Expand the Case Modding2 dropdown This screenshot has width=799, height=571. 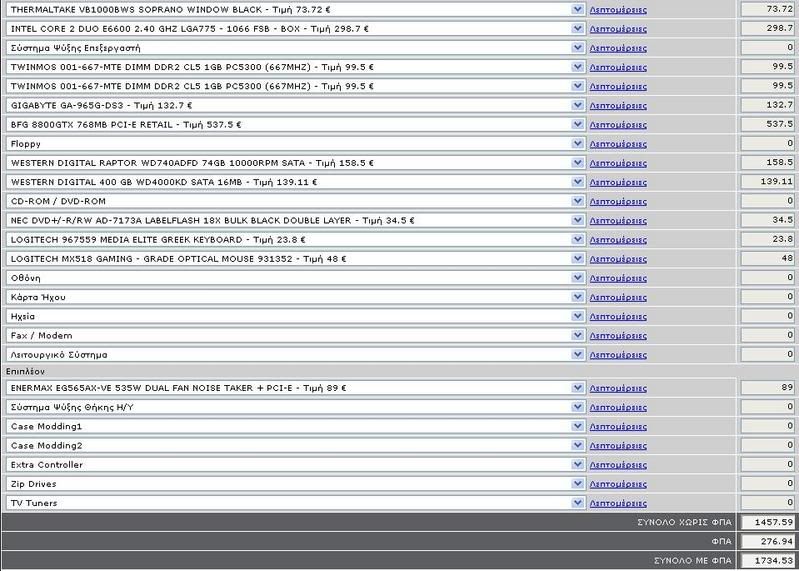pos(295,445)
